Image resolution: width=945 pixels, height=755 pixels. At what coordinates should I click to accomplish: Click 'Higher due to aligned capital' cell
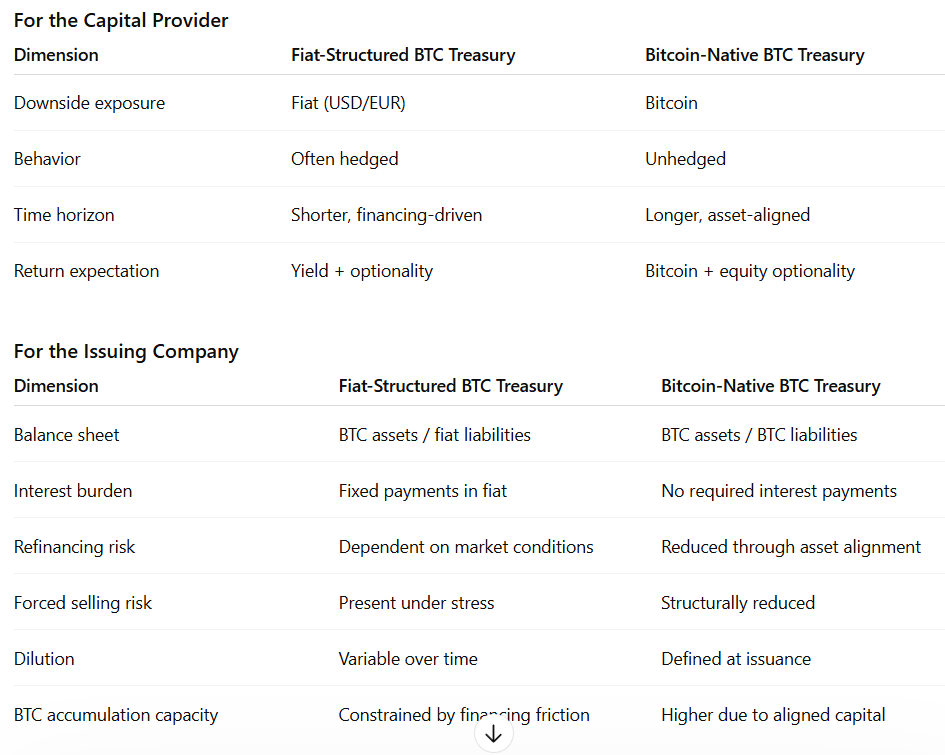773,715
